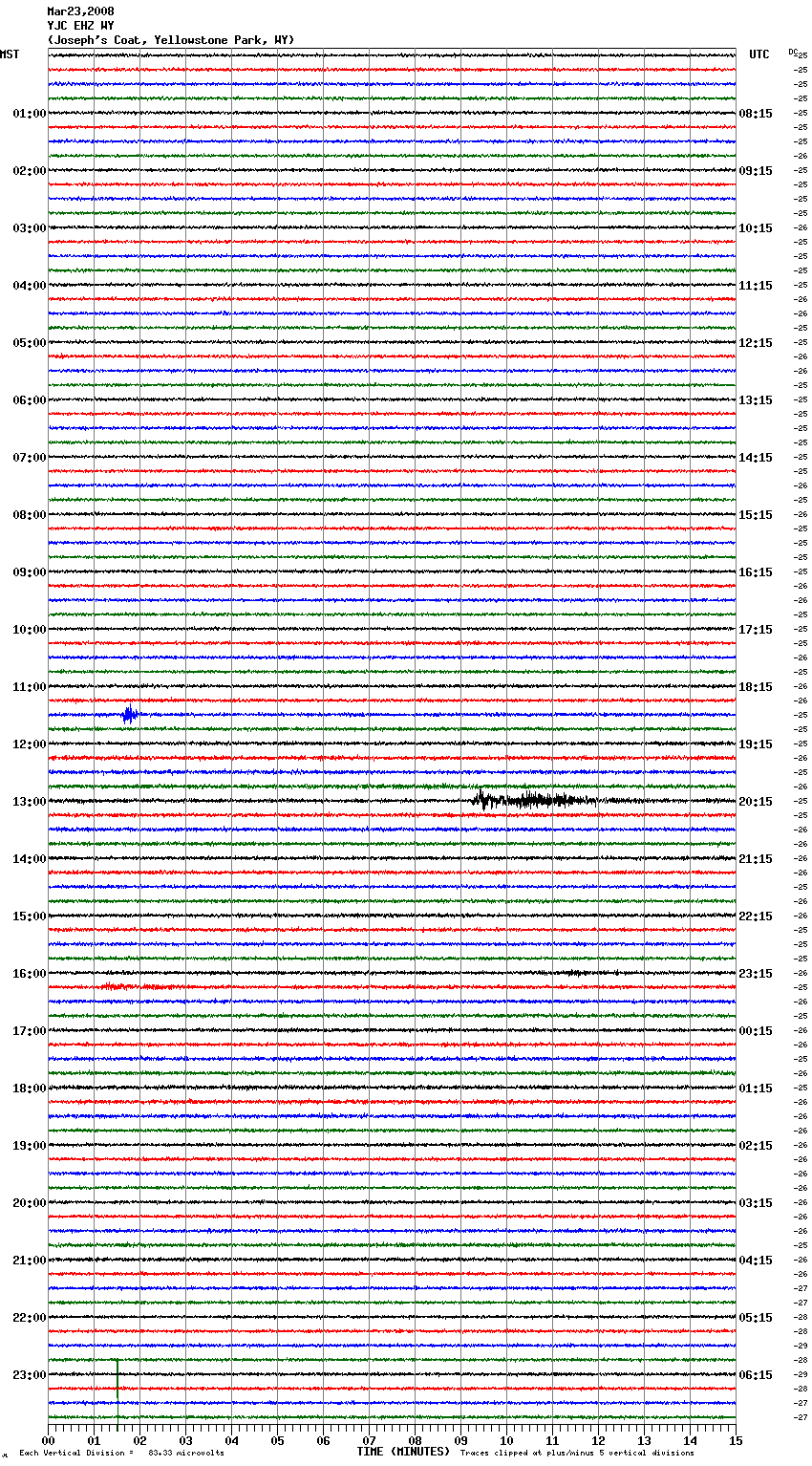Select the 22:00 MST time label
The image size is (812, 1466).
(30, 1318)
